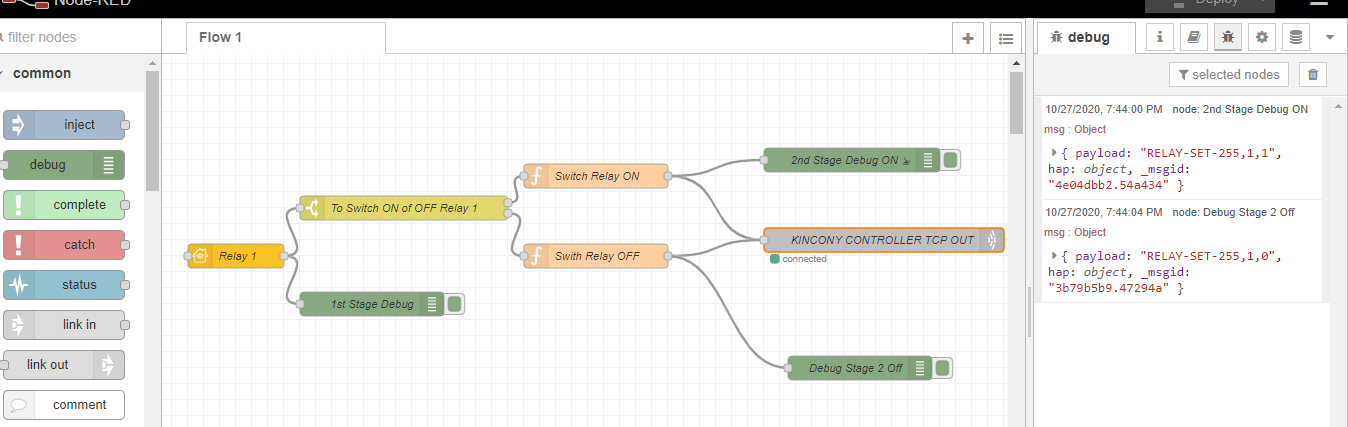The height and width of the screenshot is (427, 1348).
Task: Expand the RELAY-SET-255,1,0 payload object
Action: click(1054, 256)
